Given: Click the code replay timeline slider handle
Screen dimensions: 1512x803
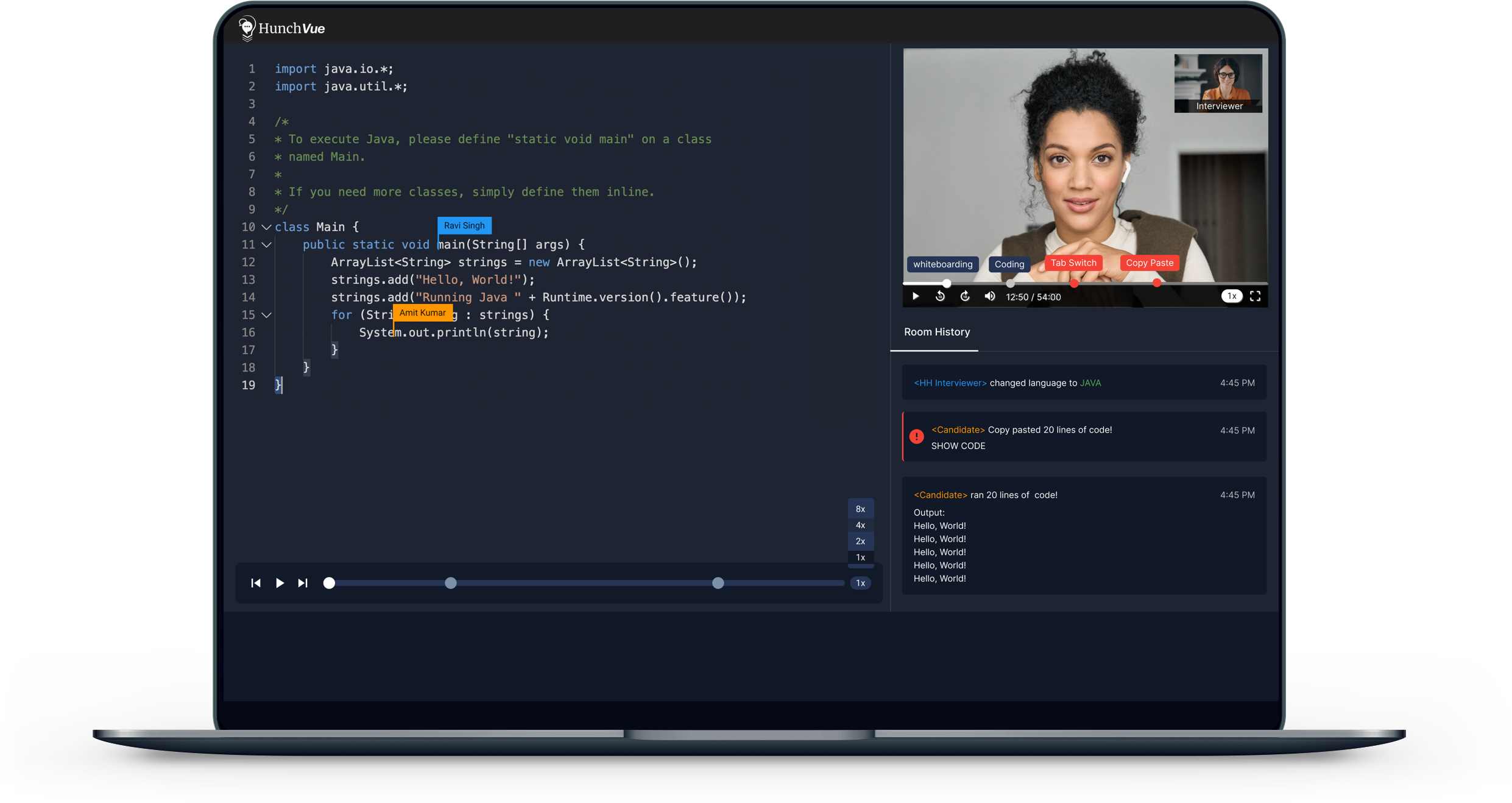Looking at the screenshot, I should click(329, 583).
